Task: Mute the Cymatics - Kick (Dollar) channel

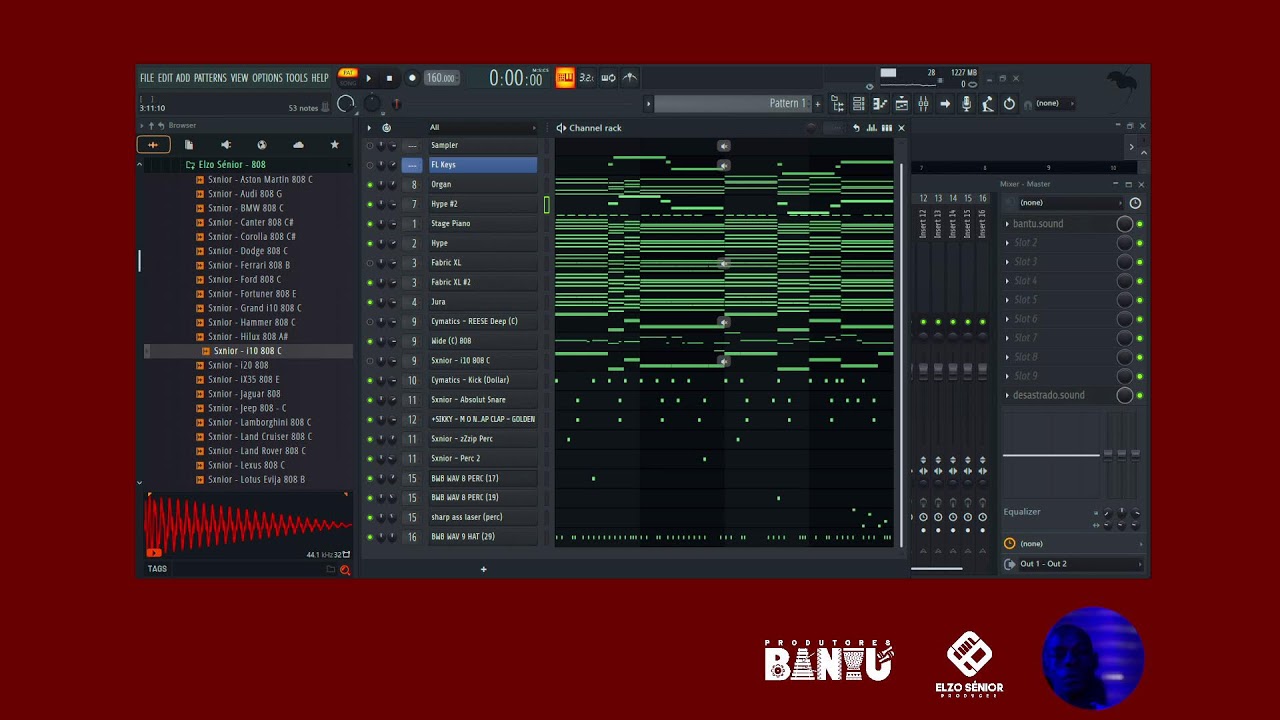Action: coord(370,380)
